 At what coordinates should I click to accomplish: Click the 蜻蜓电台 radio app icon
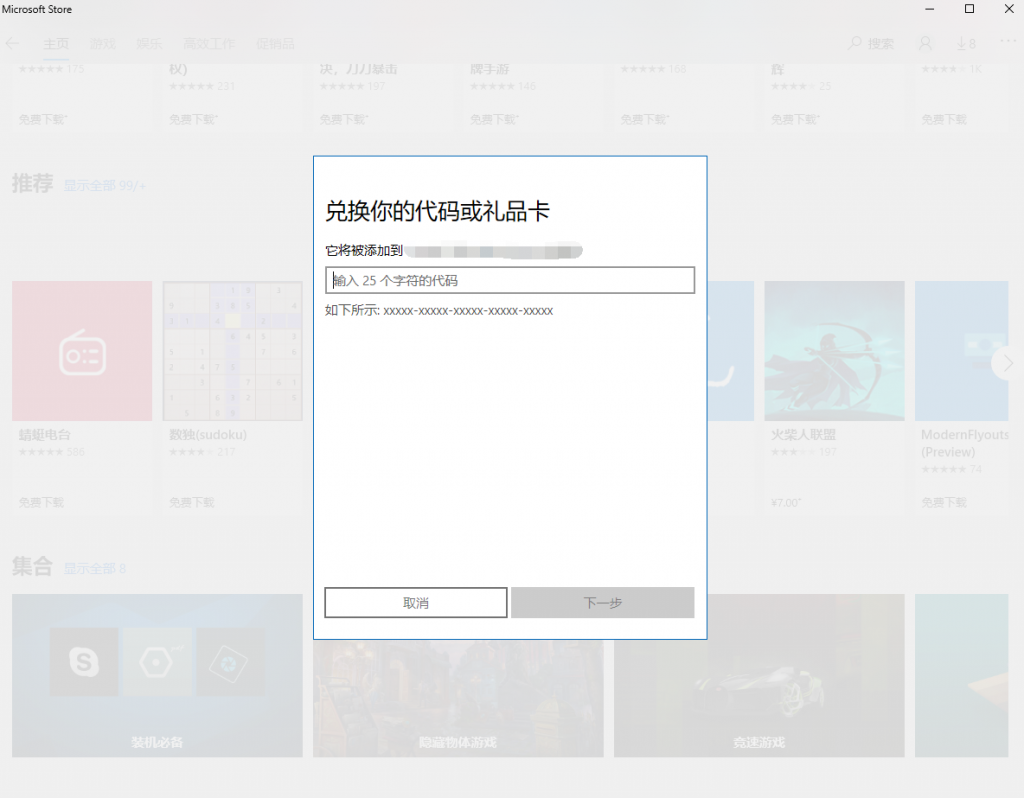82,351
